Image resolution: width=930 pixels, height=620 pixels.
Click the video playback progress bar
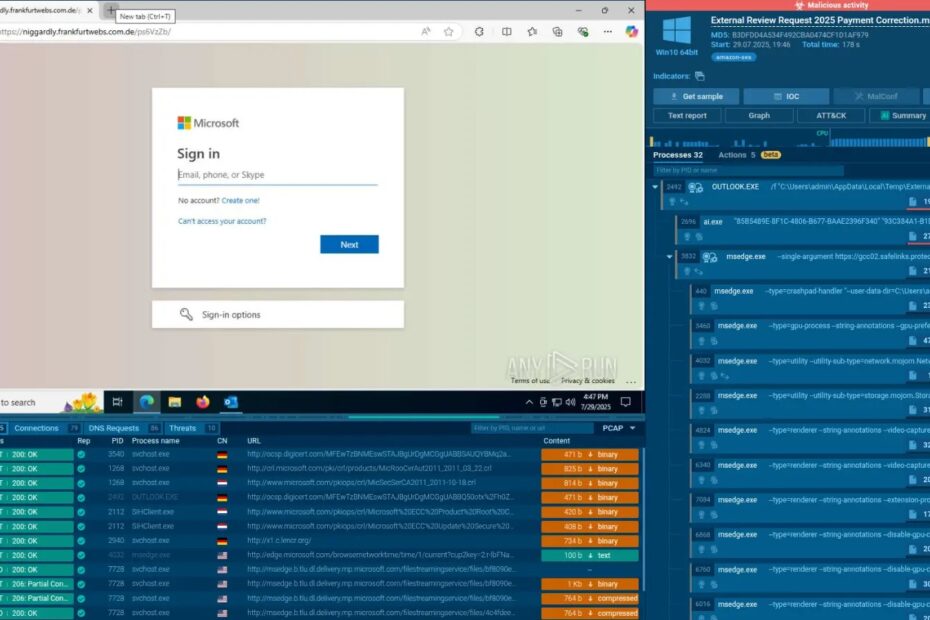[322, 416]
